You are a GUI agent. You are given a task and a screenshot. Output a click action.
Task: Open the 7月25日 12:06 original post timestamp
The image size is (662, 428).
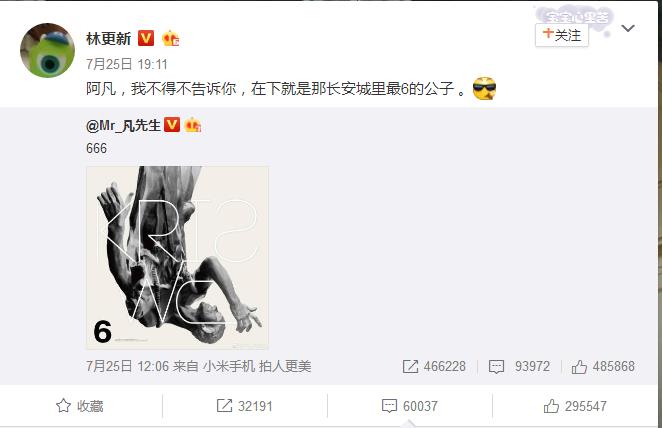pos(128,366)
